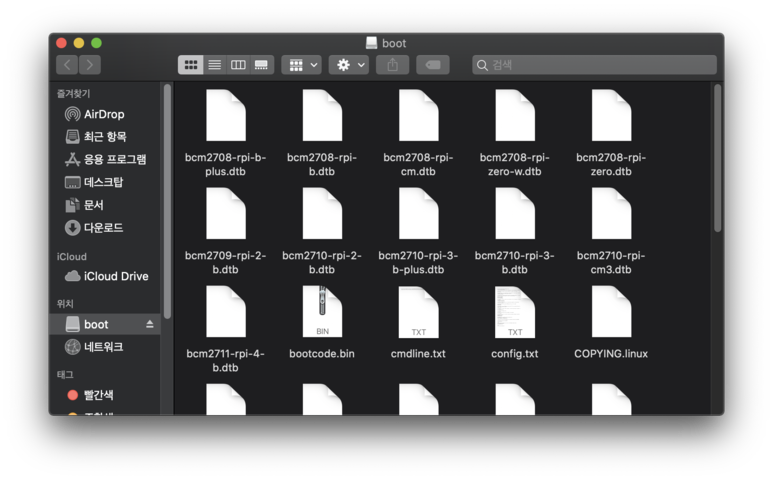Click the 검색 search field

point(595,65)
